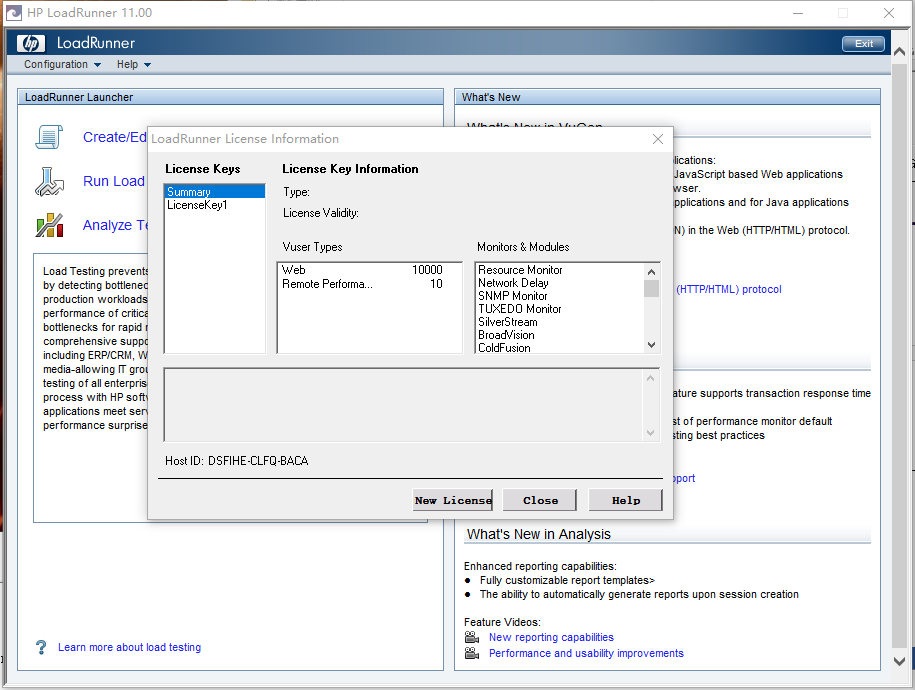Viewport: 915px width, 690px height.
Task: Open the Help menu
Action: click(x=134, y=64)
